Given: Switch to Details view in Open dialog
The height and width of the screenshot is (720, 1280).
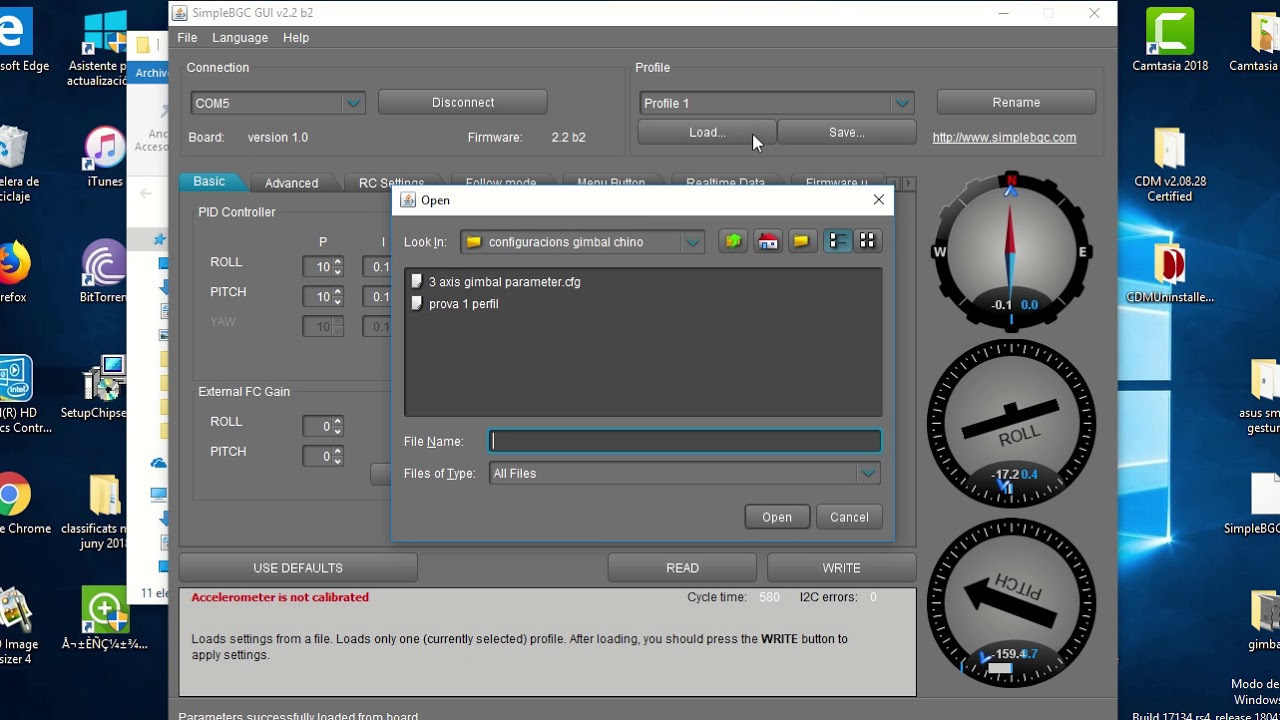Looking at the screenshot, I should point(867,241).
